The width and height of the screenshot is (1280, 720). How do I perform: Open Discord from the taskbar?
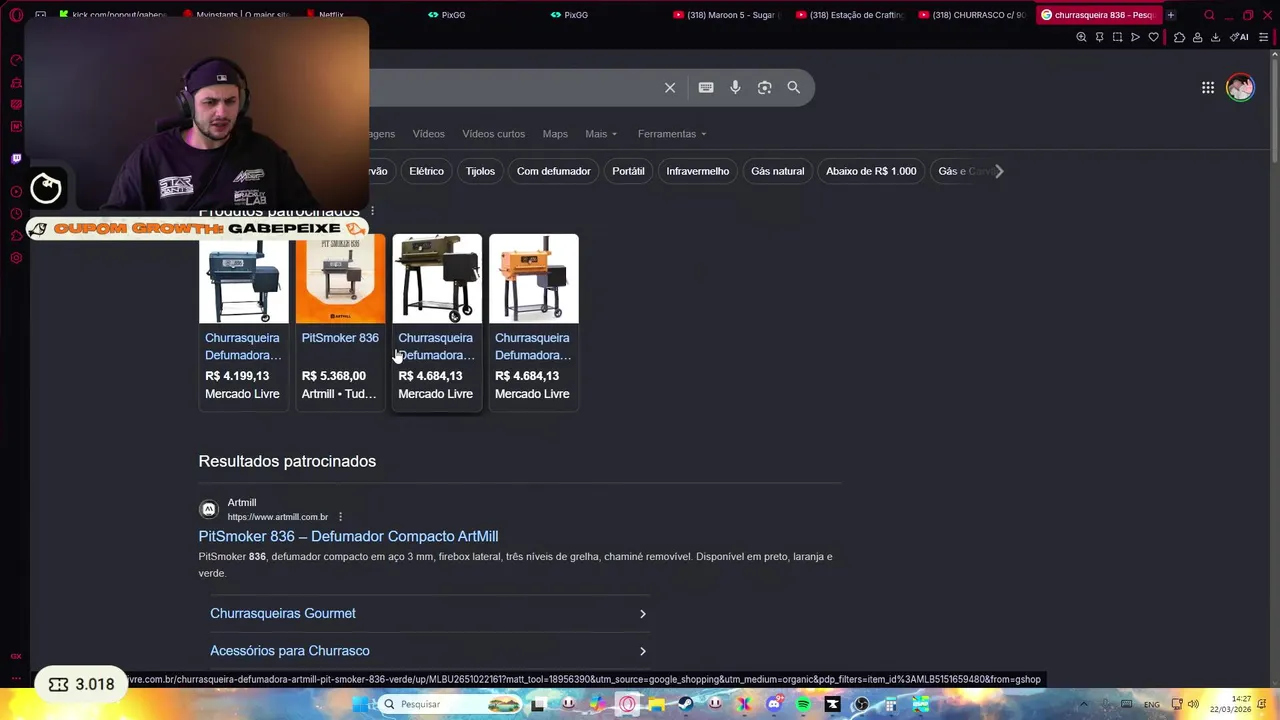(x=773, y=704)
